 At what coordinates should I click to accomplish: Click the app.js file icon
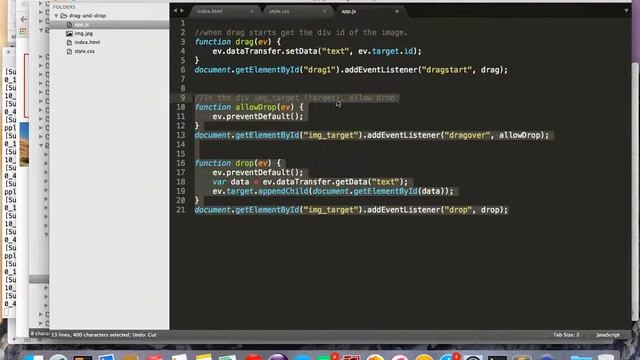[69, 25]
